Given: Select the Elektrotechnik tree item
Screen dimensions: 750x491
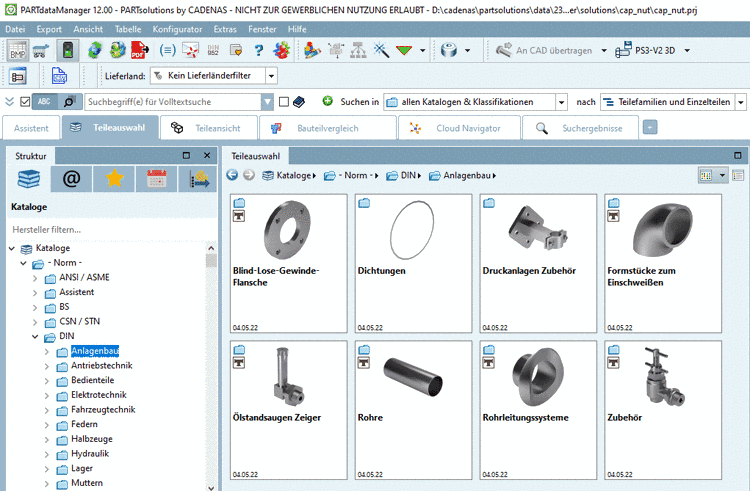Looking at the screenshot, I should tap(99, 395).
